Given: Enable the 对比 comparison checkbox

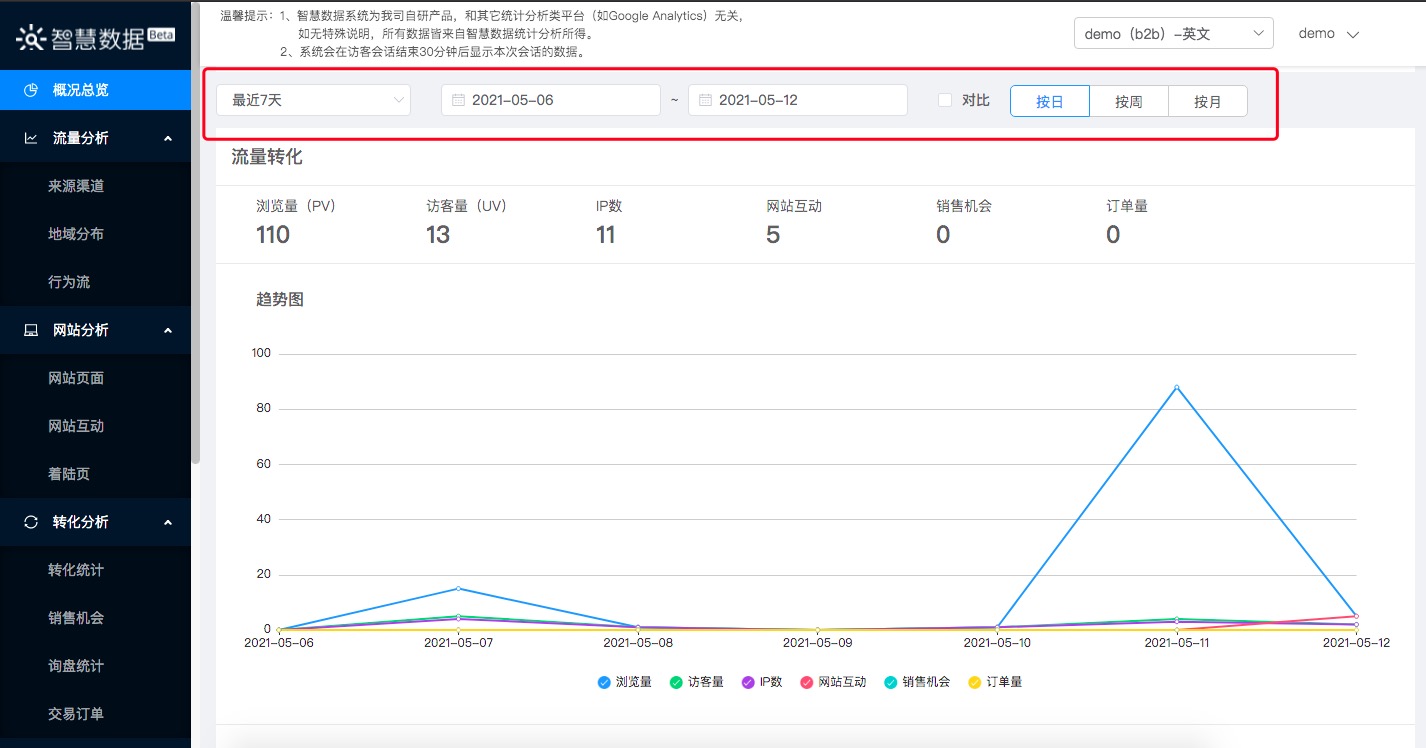Looking at the screenshot, I should [x=943, y=100].
